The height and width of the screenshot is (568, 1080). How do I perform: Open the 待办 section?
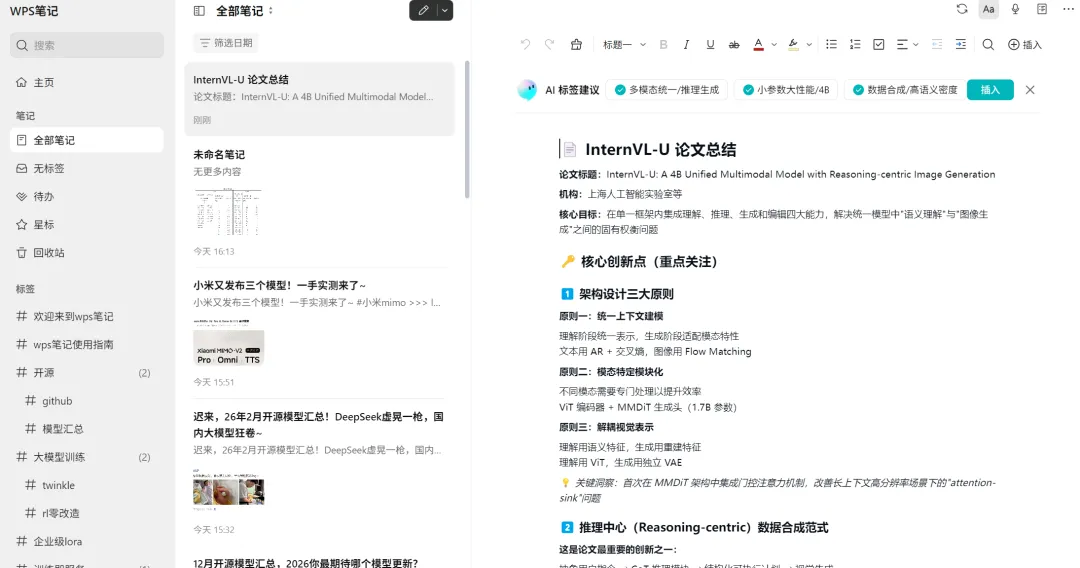[x=87, y=197]
